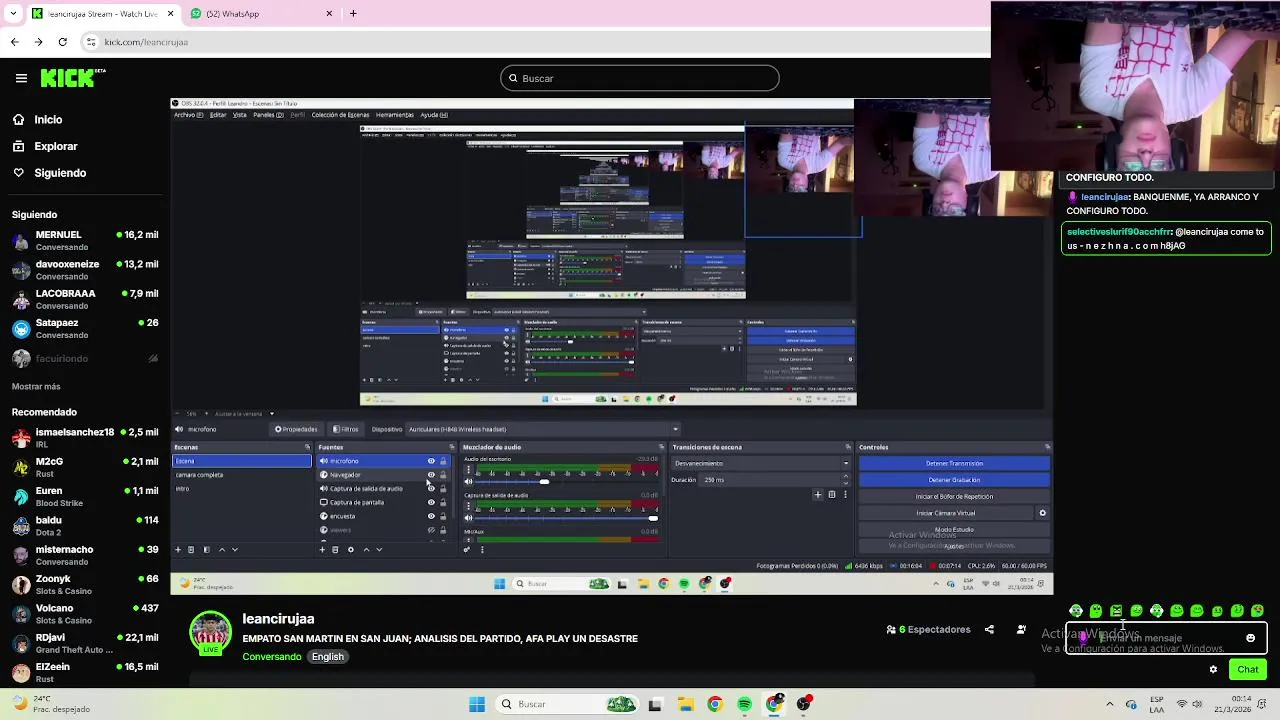Open the emoji picker in message box
The width and height of the screenshot is (1280, 720).
[x=1250, y=638]
